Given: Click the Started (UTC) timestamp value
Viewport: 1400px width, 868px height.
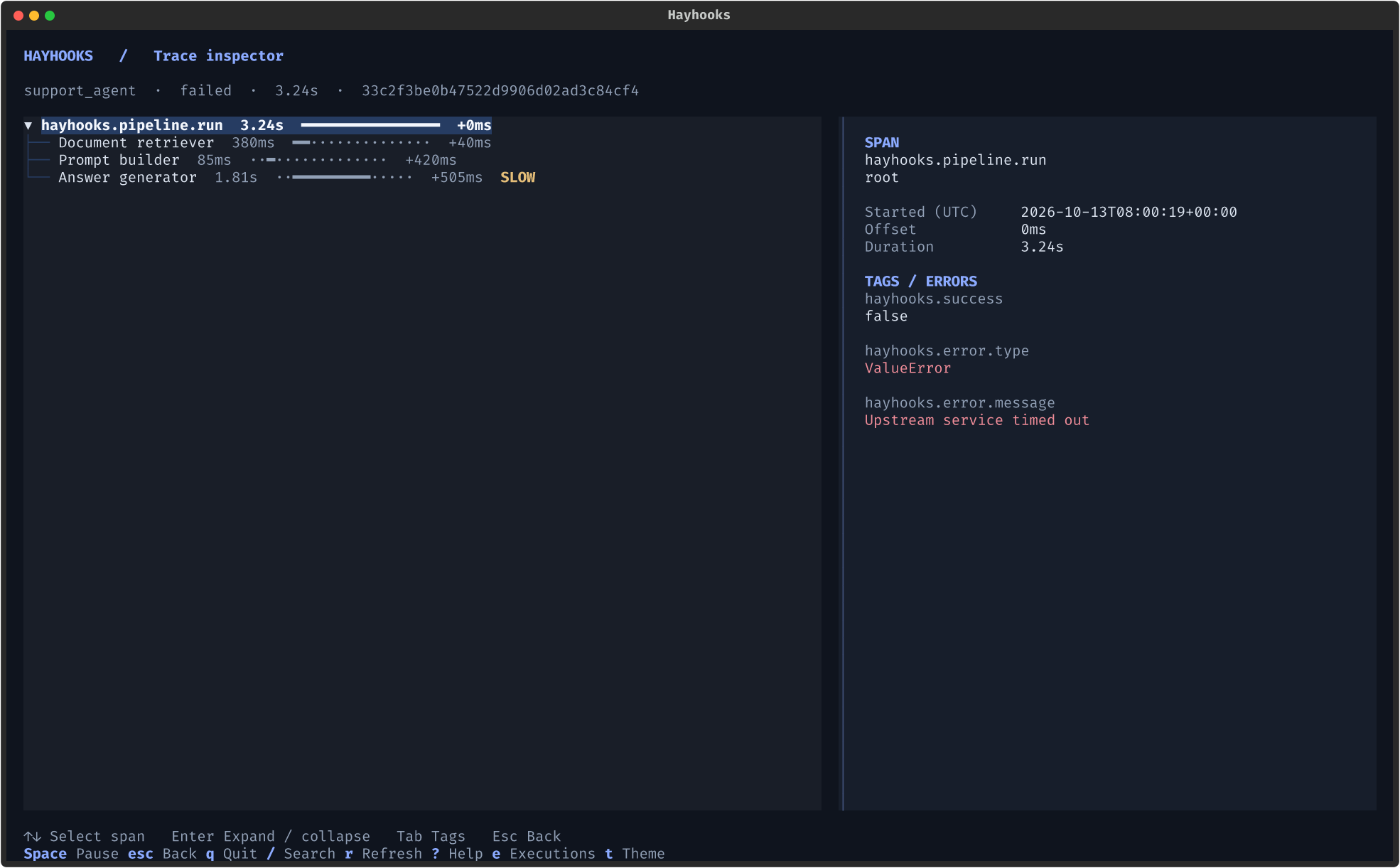Looking at the screenshot, I should coord(1129,213).
